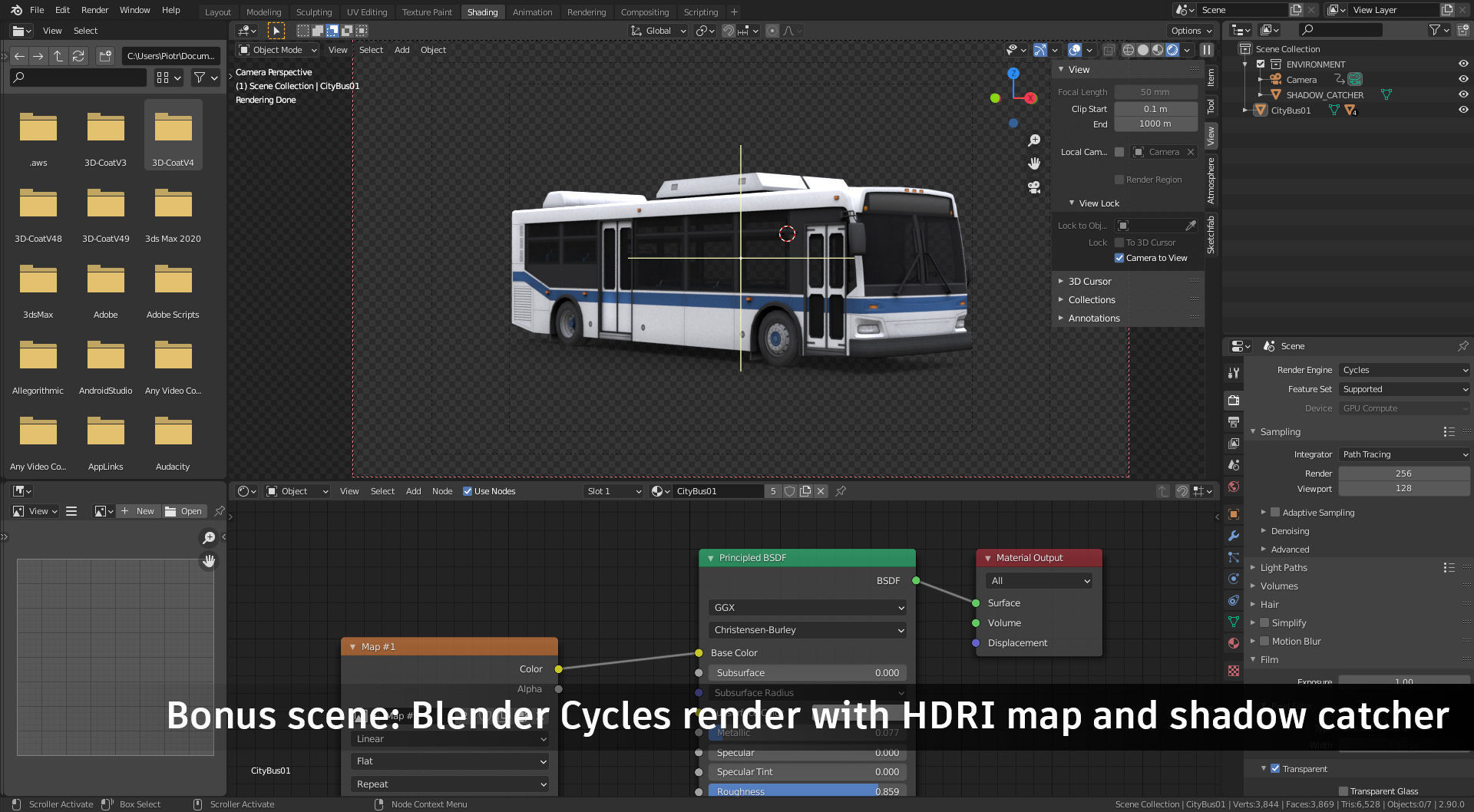Open Render Engine dropdown
1474x812 pixels.
[x=1404, y=370]
